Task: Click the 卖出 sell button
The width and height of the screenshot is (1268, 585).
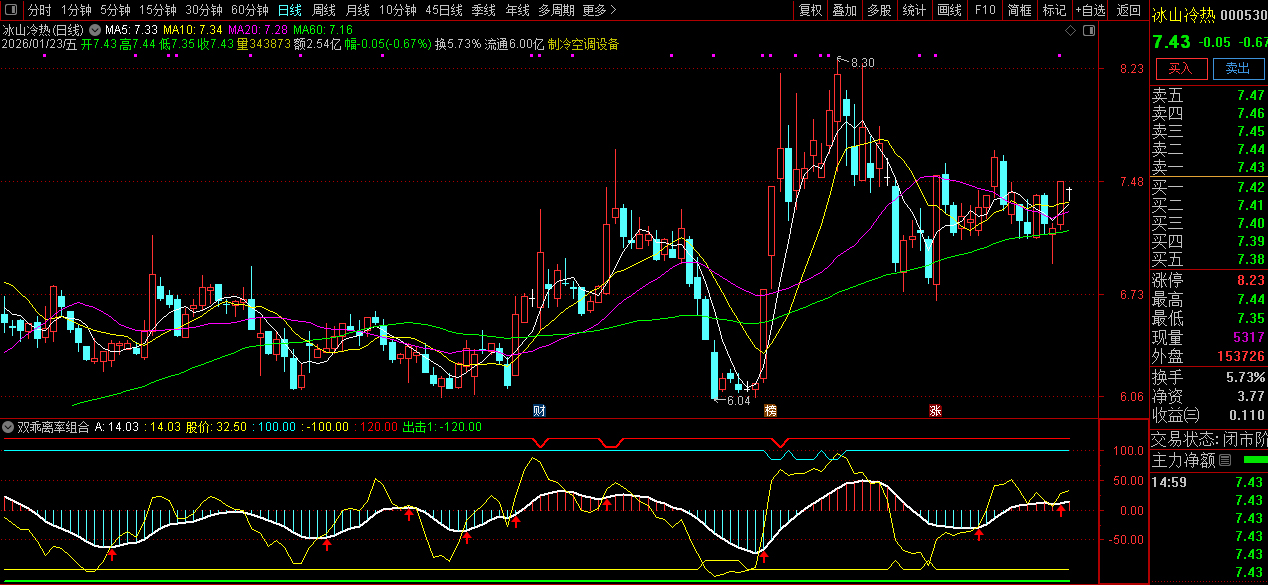Action: coord(1238,68)
